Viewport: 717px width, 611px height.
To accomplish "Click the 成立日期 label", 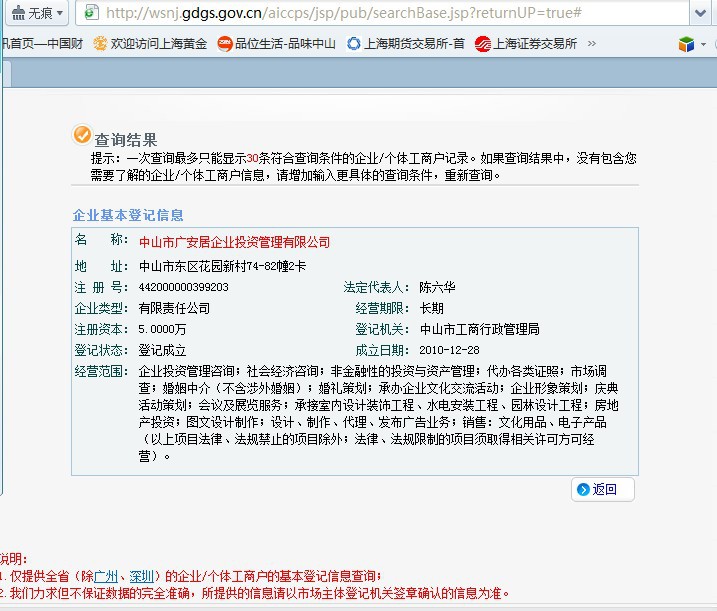I will click(x=382, y=350).
